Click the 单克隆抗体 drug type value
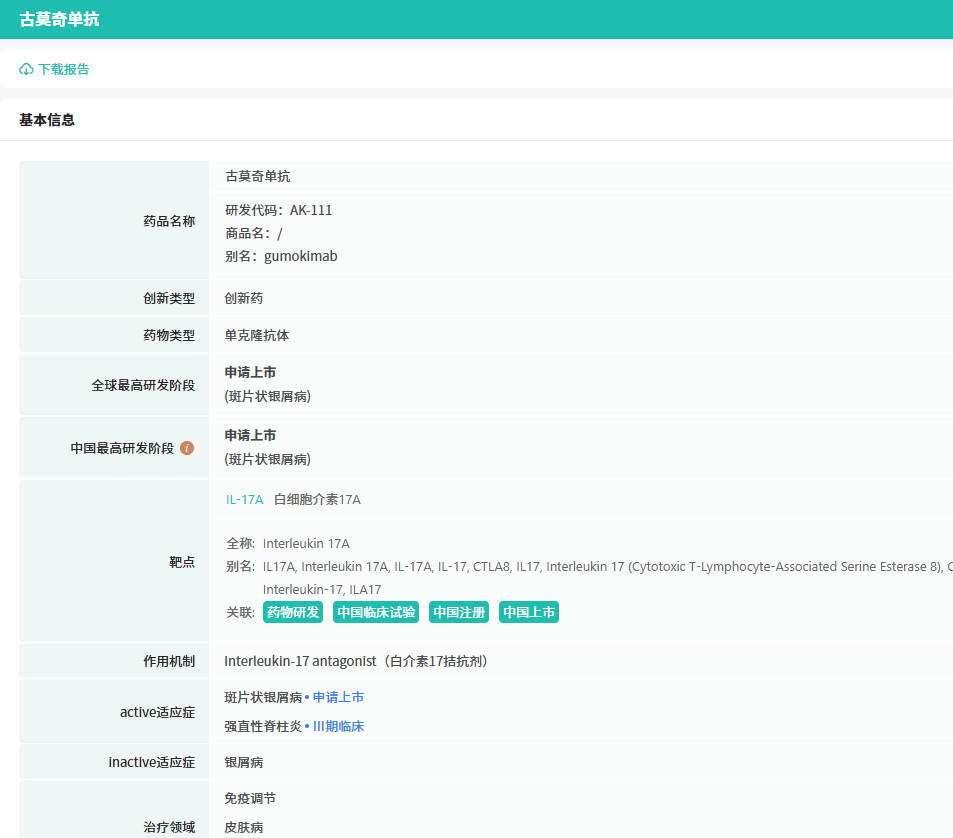Image resolution: width=953 pixels, height=838 pixels. click(257, 335)
